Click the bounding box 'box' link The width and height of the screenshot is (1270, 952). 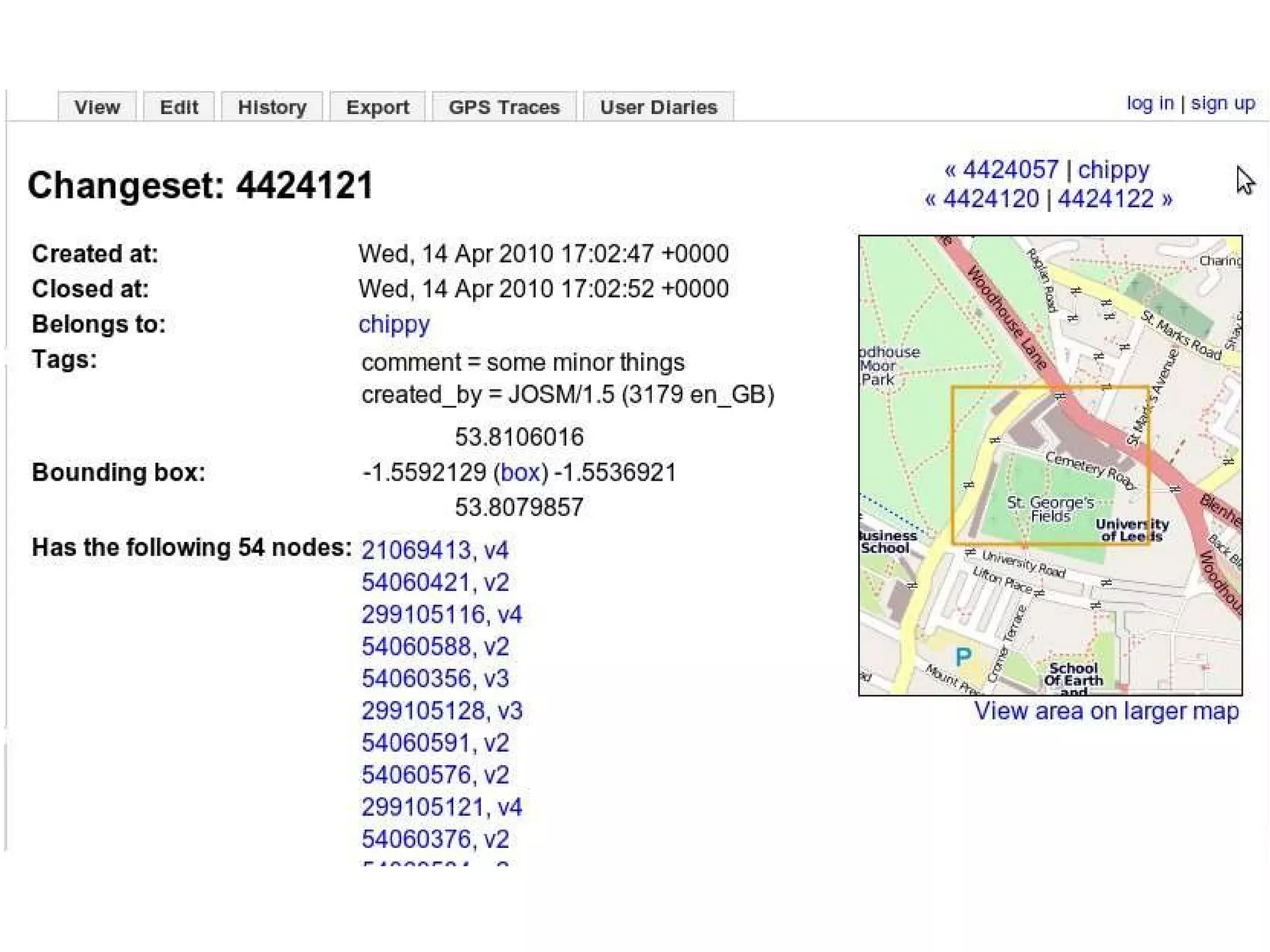click(520, 473)
